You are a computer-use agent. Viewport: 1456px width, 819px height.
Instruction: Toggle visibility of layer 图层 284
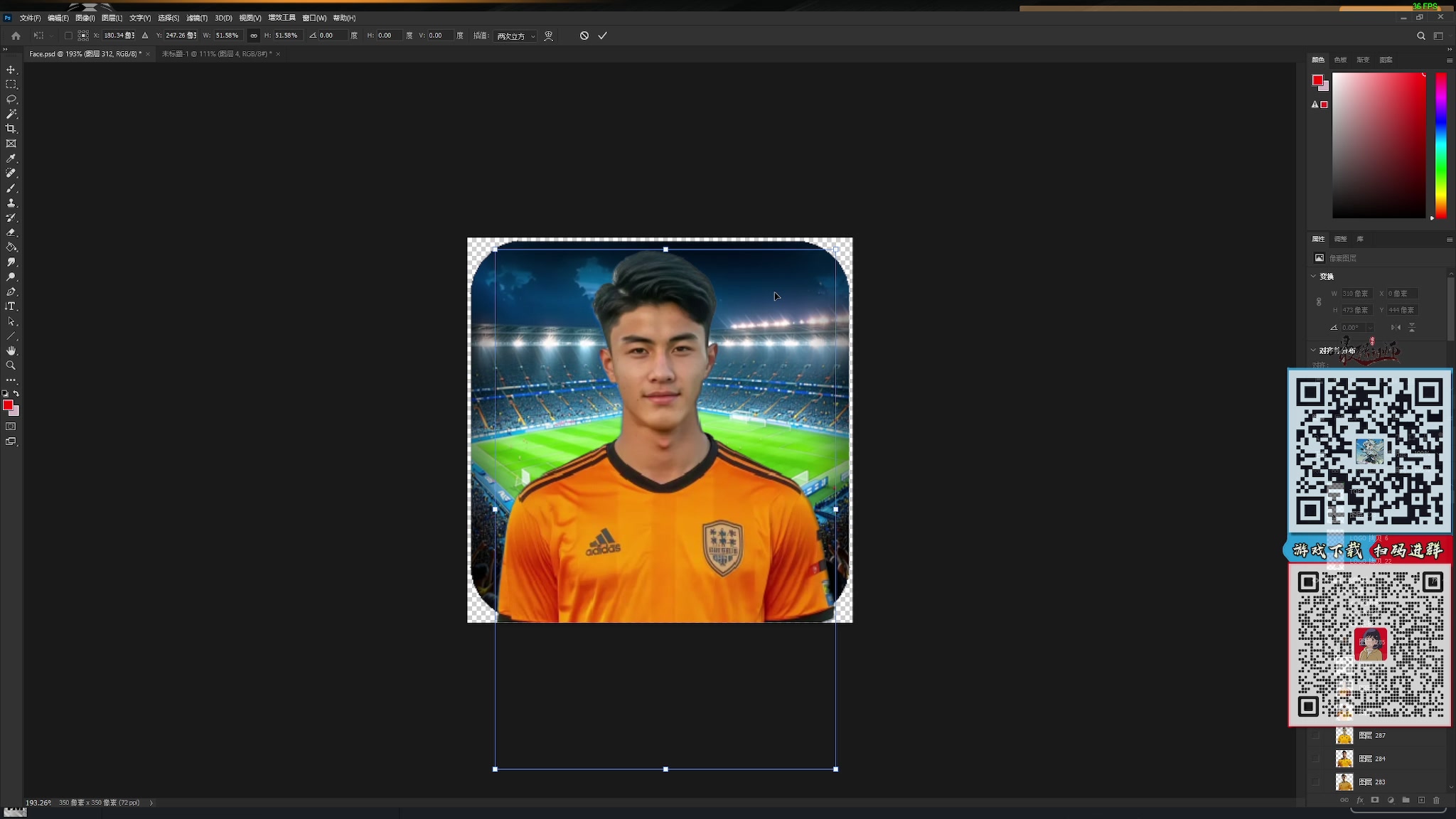1316,759
